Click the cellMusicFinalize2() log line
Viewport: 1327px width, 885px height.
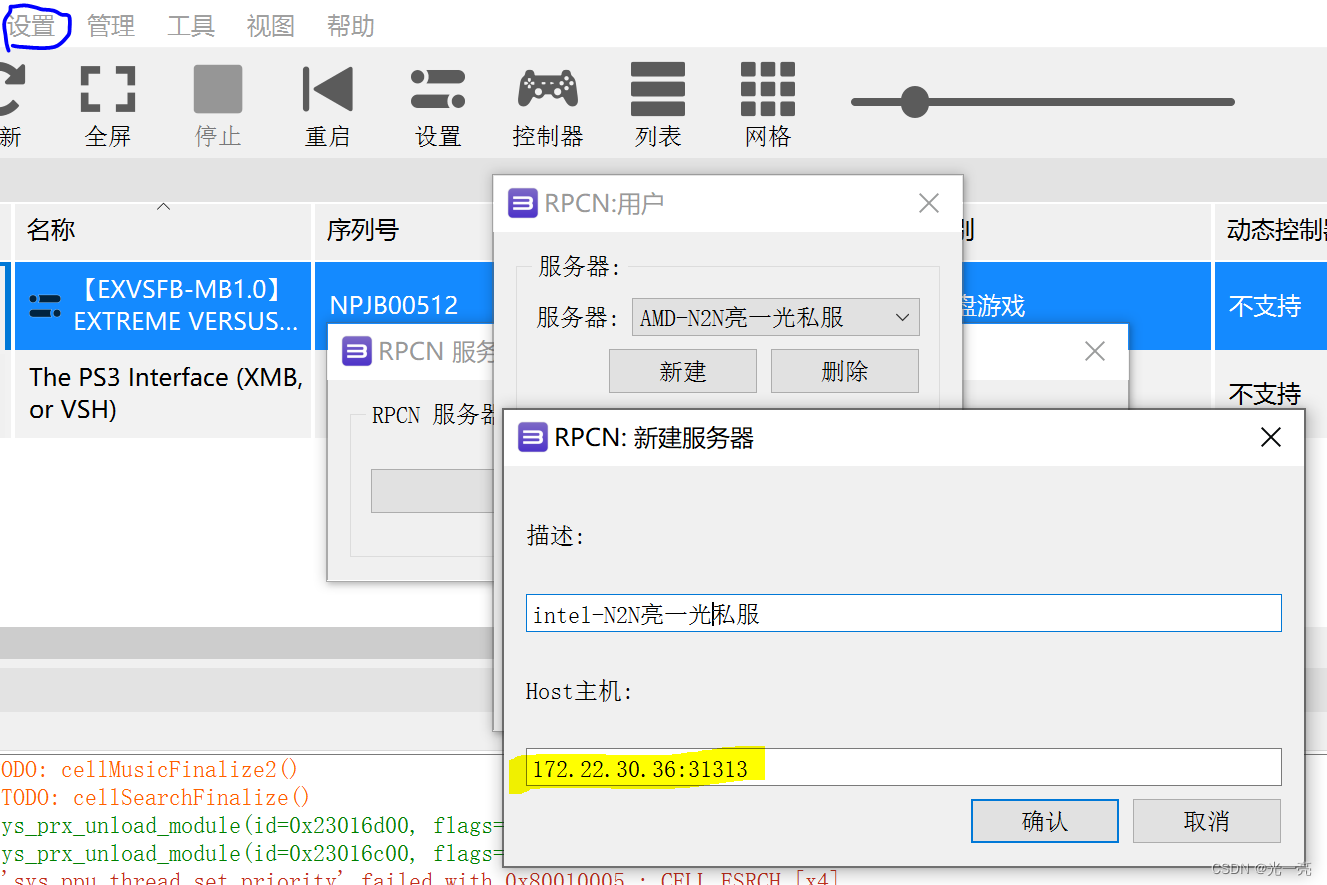coord(150,769)
